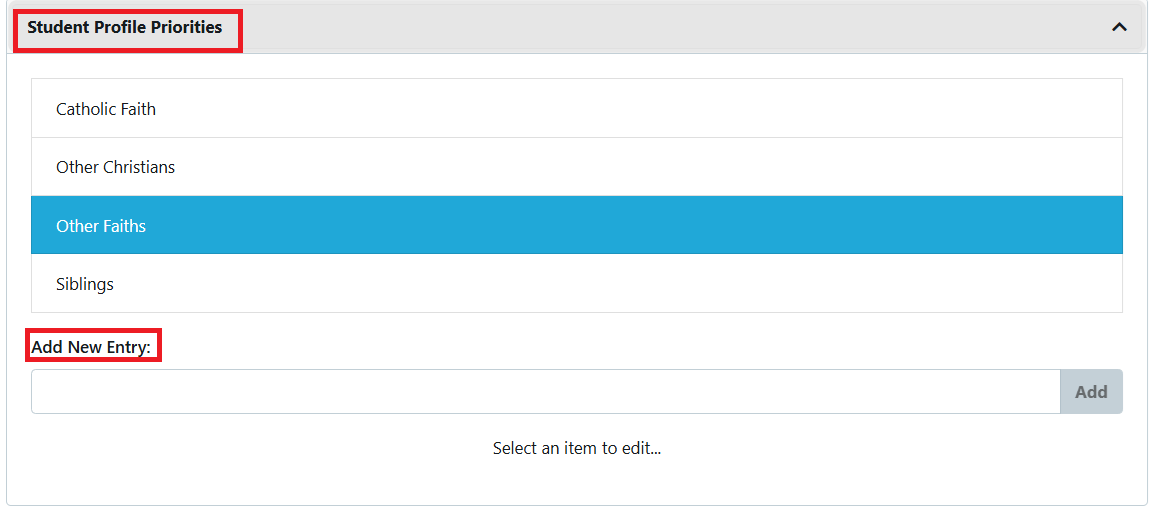This screenshot has height=508, width=1152.
Task: Click the Catholic Faith row at the list top
Action: pos(576,109)
